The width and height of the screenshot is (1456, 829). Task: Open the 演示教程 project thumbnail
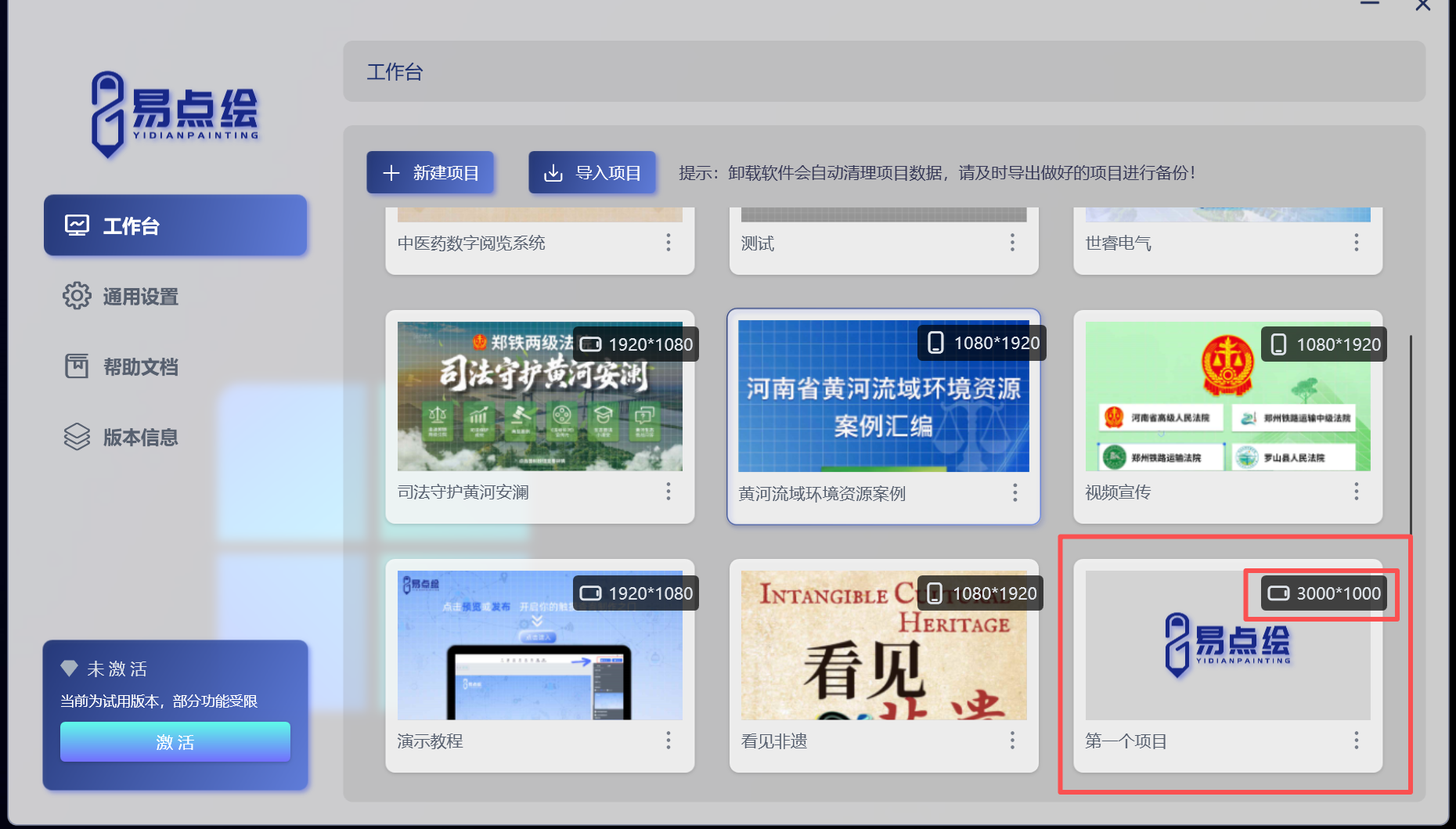coord(540,645)
